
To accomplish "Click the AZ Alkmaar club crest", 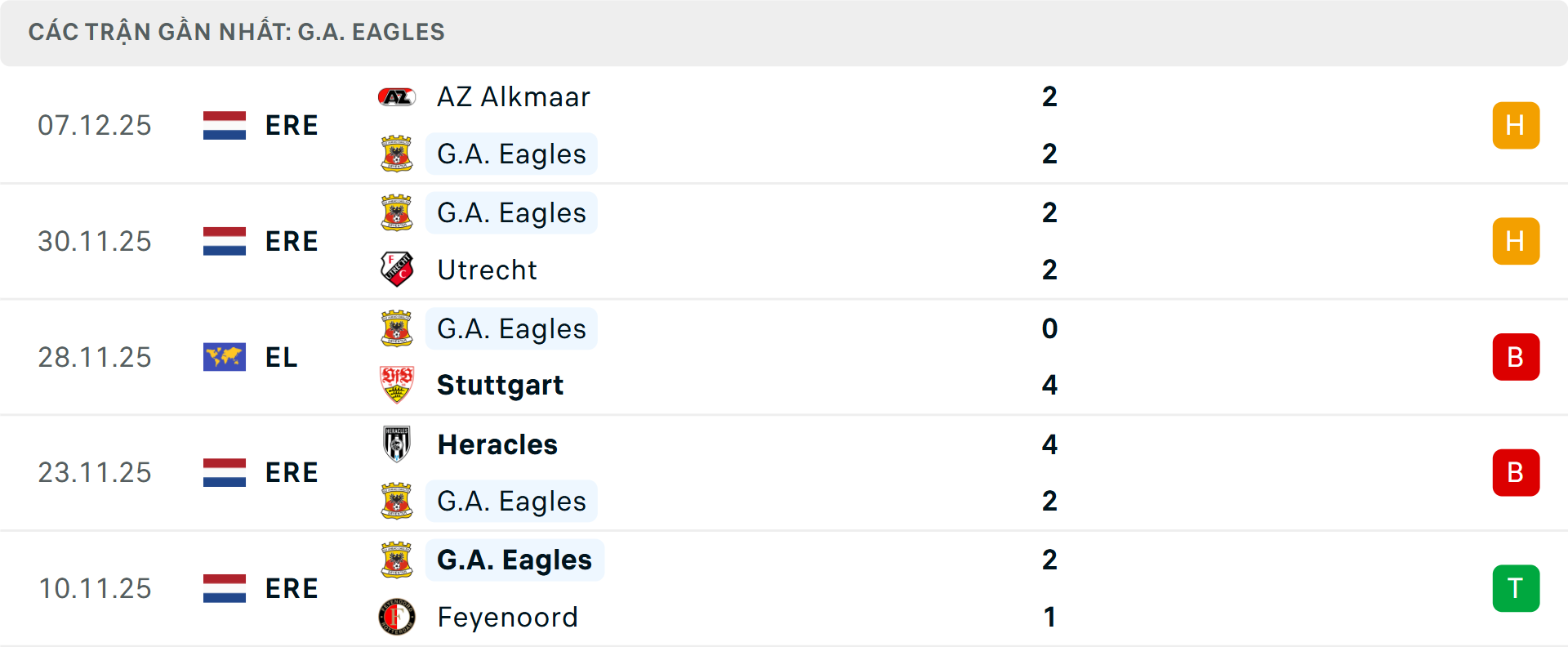I will [398, 96].
